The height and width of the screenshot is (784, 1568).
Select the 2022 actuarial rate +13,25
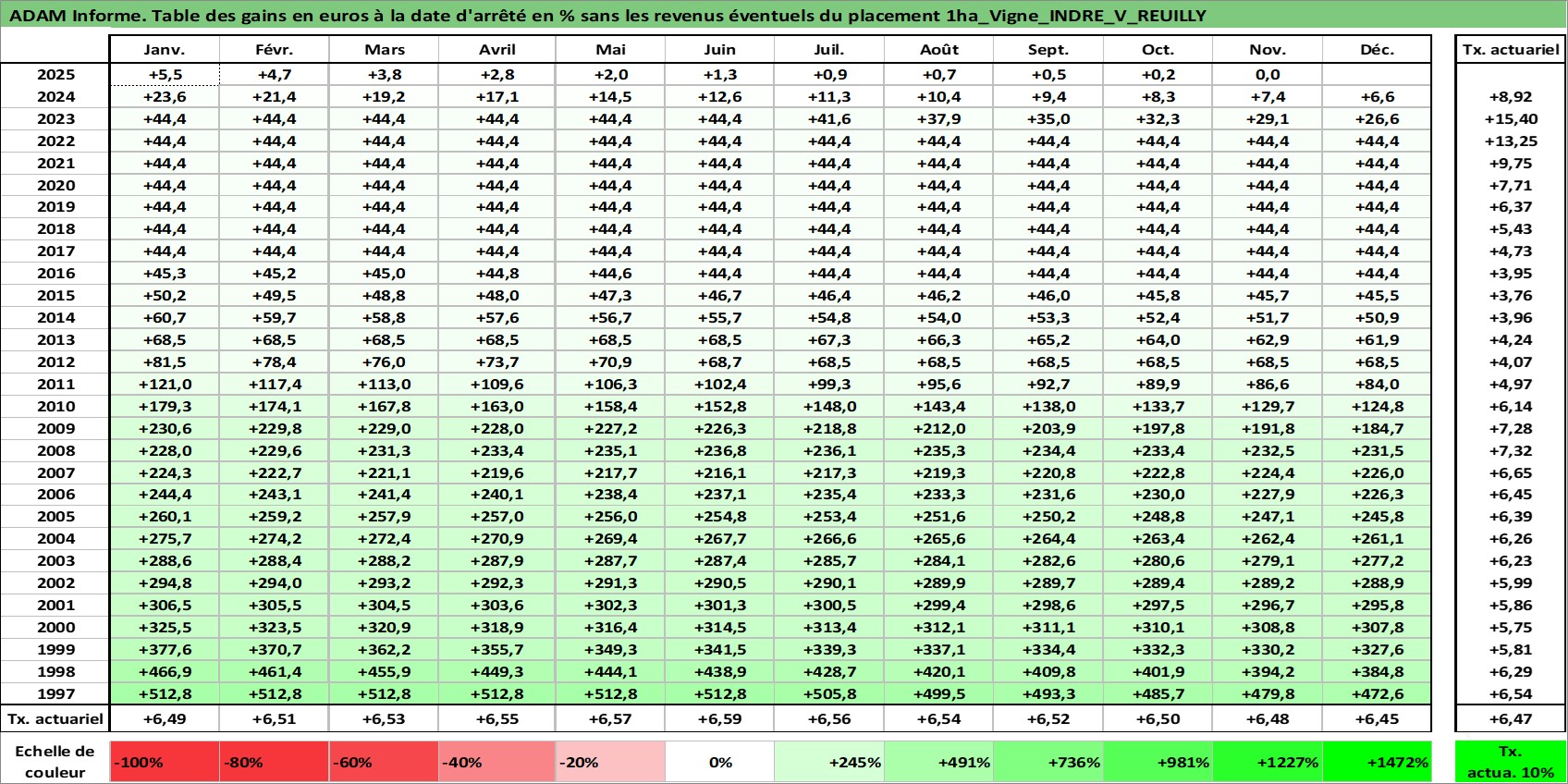pyautogui.click(x=1511, y=141)
